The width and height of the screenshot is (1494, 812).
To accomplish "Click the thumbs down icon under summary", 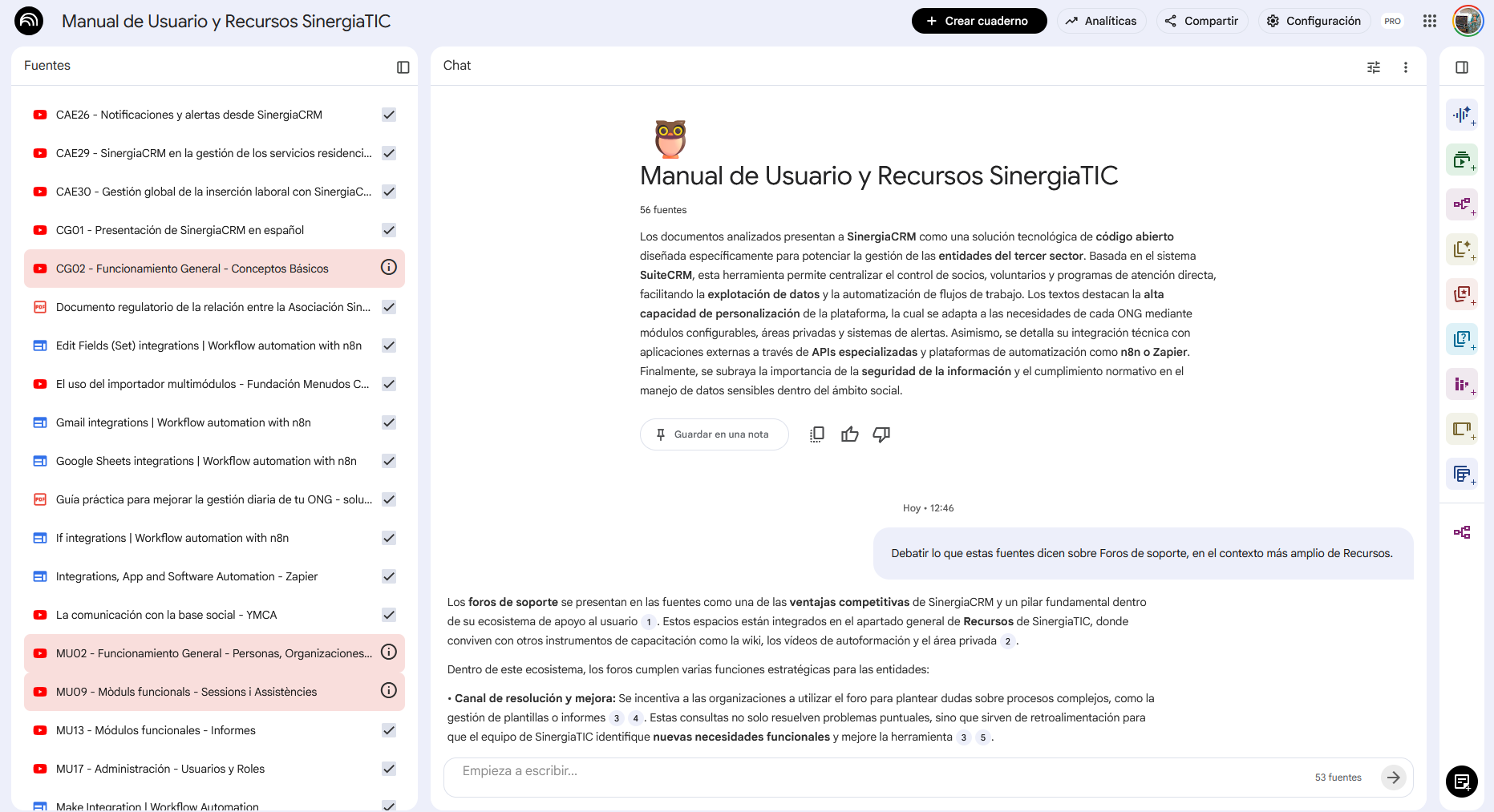I will click(881, 434).
